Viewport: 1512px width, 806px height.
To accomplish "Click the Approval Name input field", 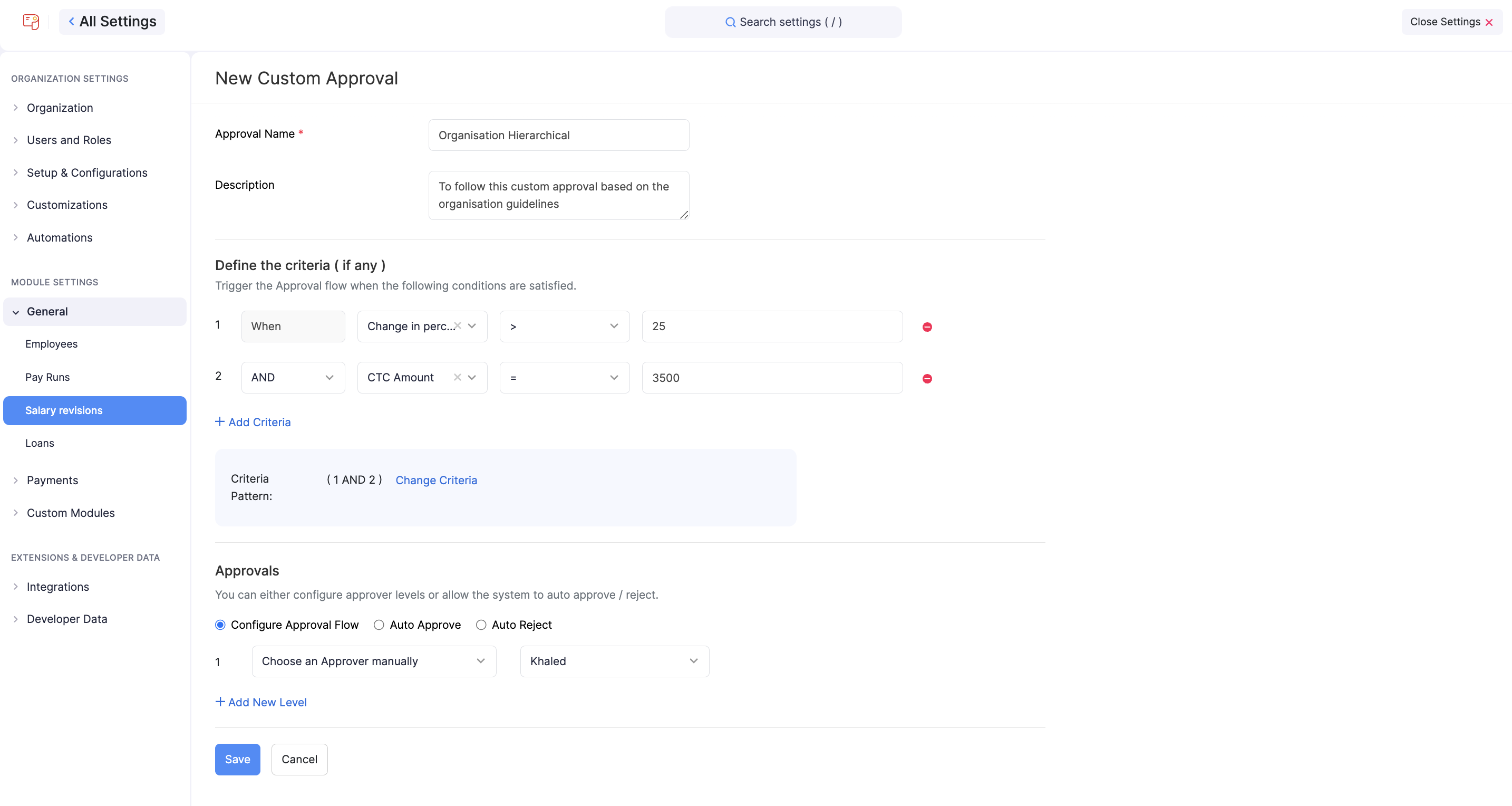I will click(x=558, y=135).
